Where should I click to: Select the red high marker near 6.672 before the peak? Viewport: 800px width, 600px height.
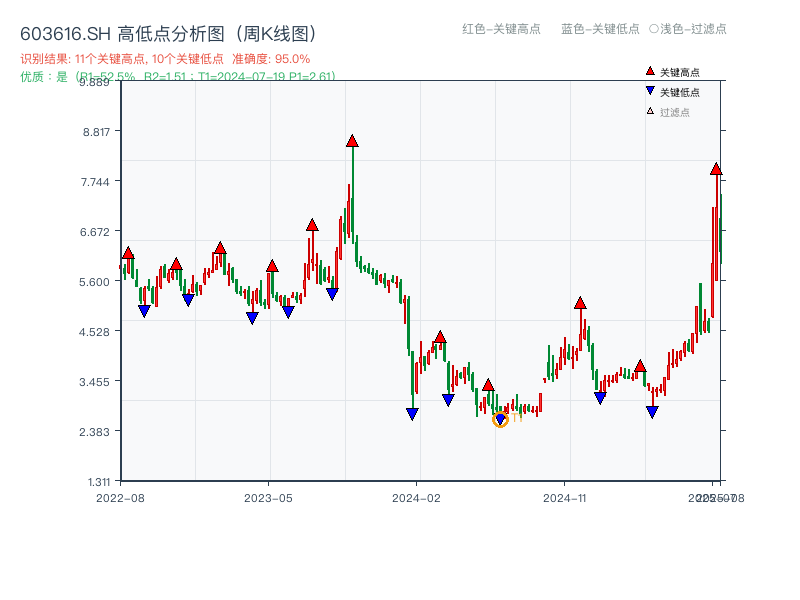(312, 225)
